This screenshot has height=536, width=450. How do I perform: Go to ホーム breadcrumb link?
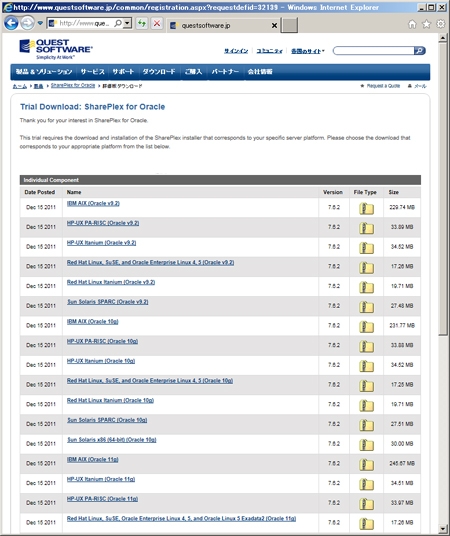20,86
